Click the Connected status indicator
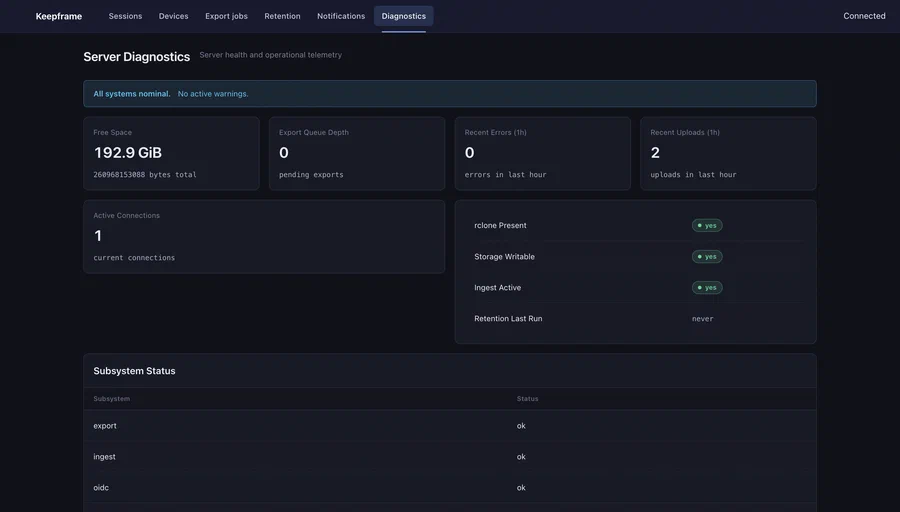This screenshot has height=512, width=900. coord(864,16)
